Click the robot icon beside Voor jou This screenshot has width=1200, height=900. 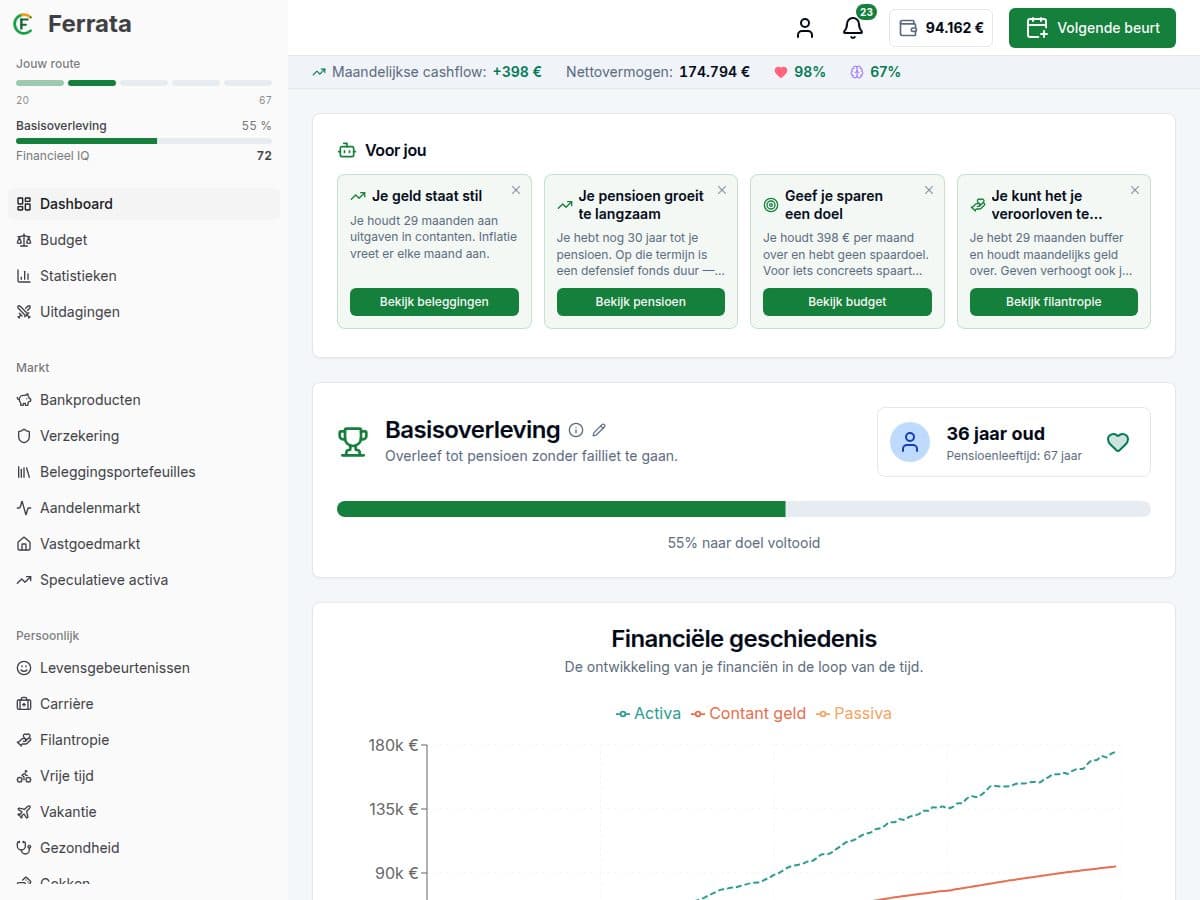click(347, 151)
